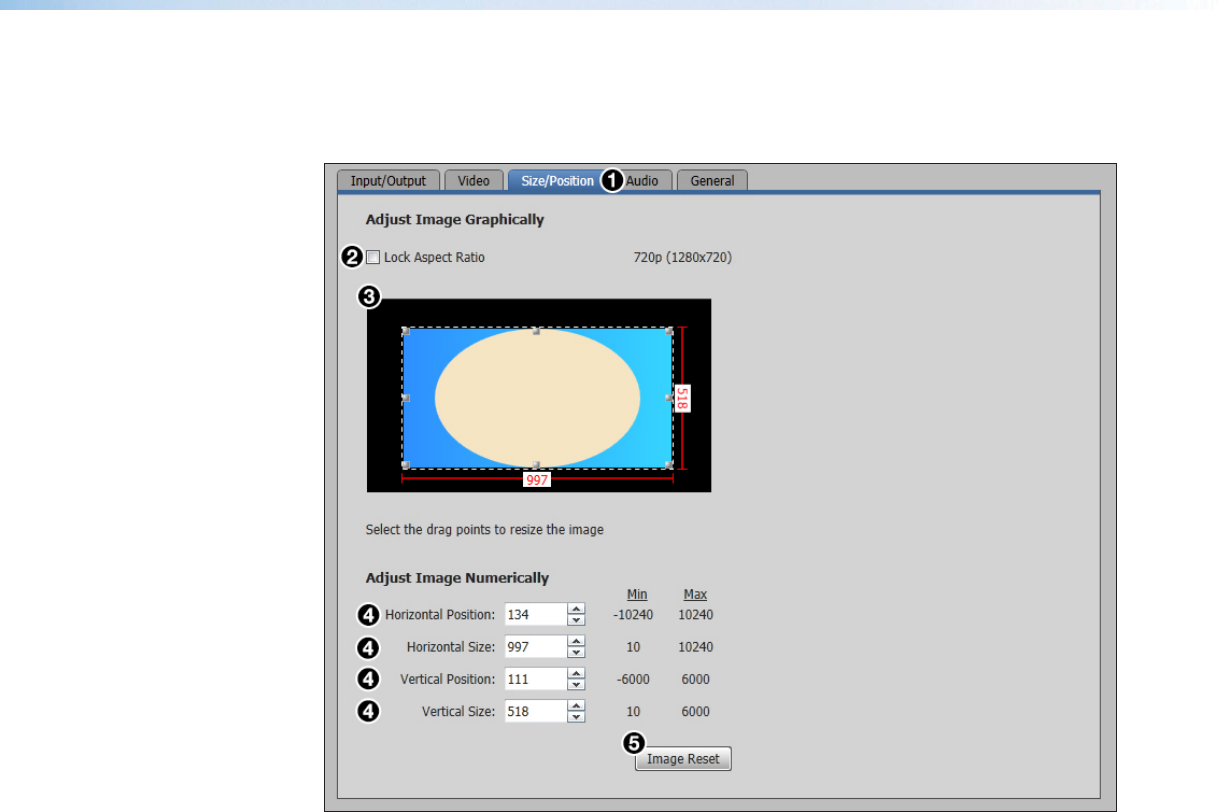Click the beige ellipse in the preview image
The height and width of the screenshot is (812, 1224).
tap(537, 398)
